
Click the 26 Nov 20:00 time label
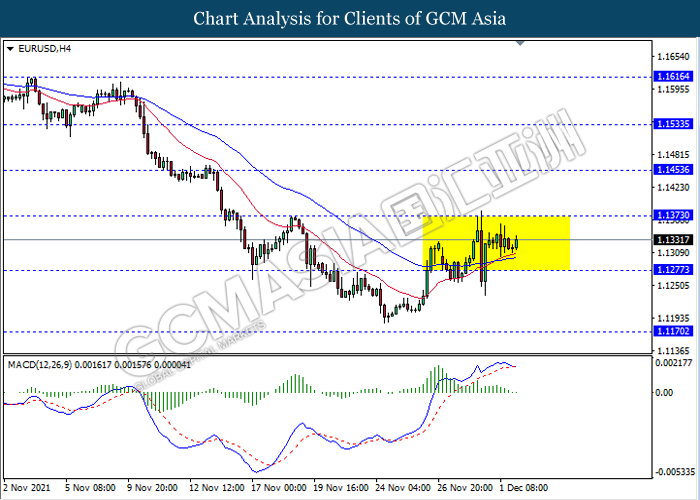tap(466, 488)
